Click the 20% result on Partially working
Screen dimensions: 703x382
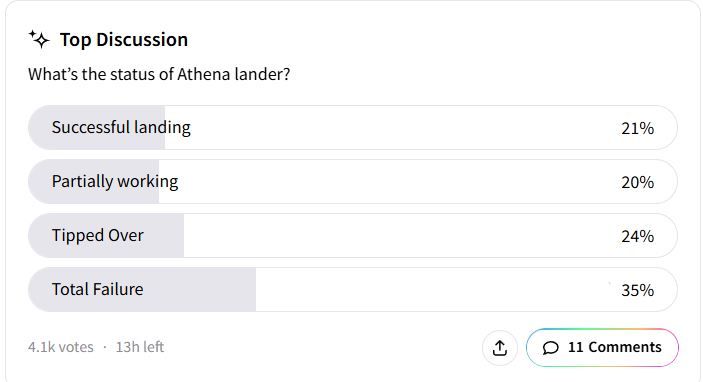tap(638, 182)
